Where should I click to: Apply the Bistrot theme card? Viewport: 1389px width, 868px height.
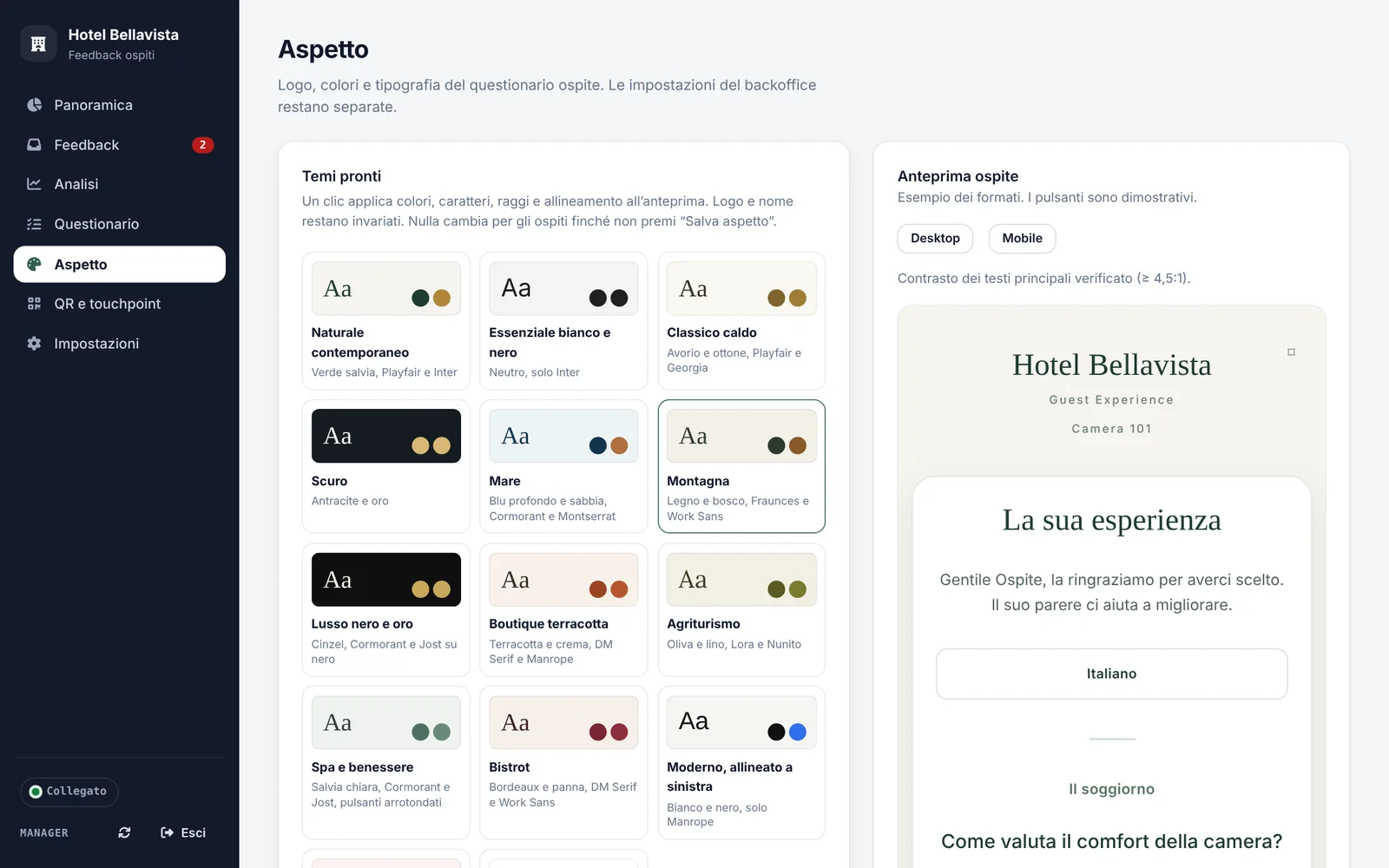(563, 763)
